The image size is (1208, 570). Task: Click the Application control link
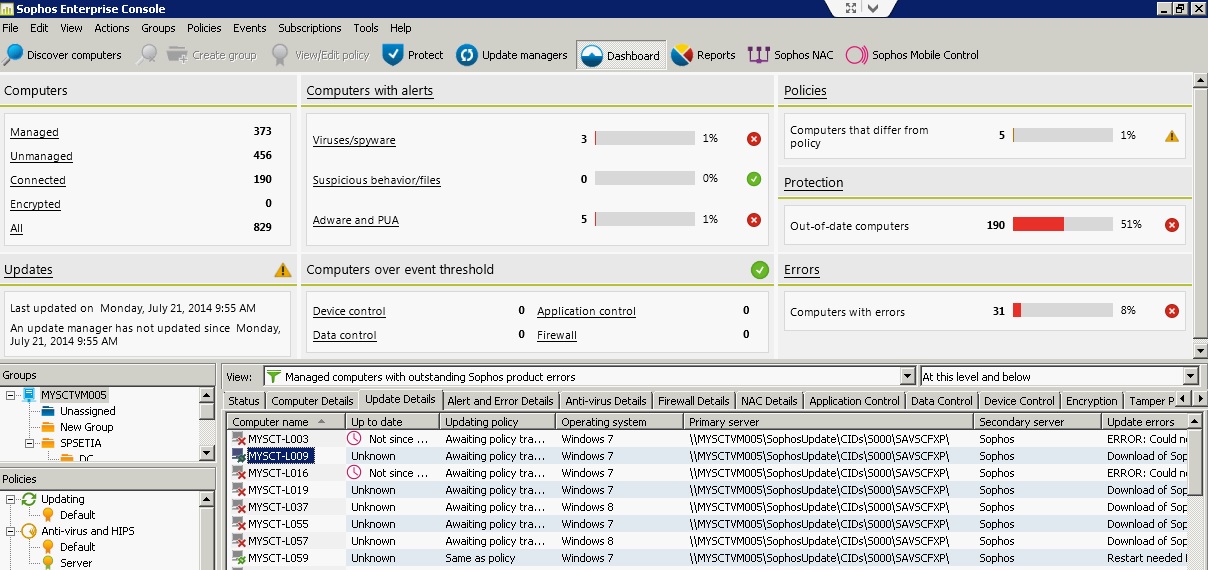pyautogui.click(x=586, y=311)
